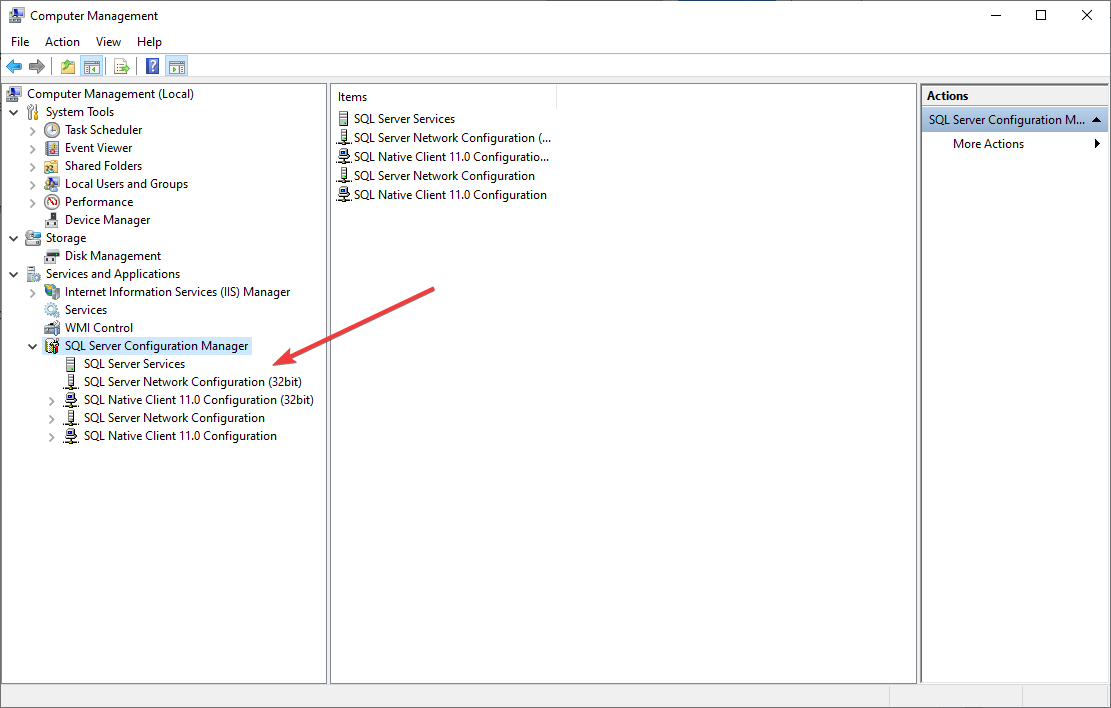Expand Local Users and Groups node

32,184
